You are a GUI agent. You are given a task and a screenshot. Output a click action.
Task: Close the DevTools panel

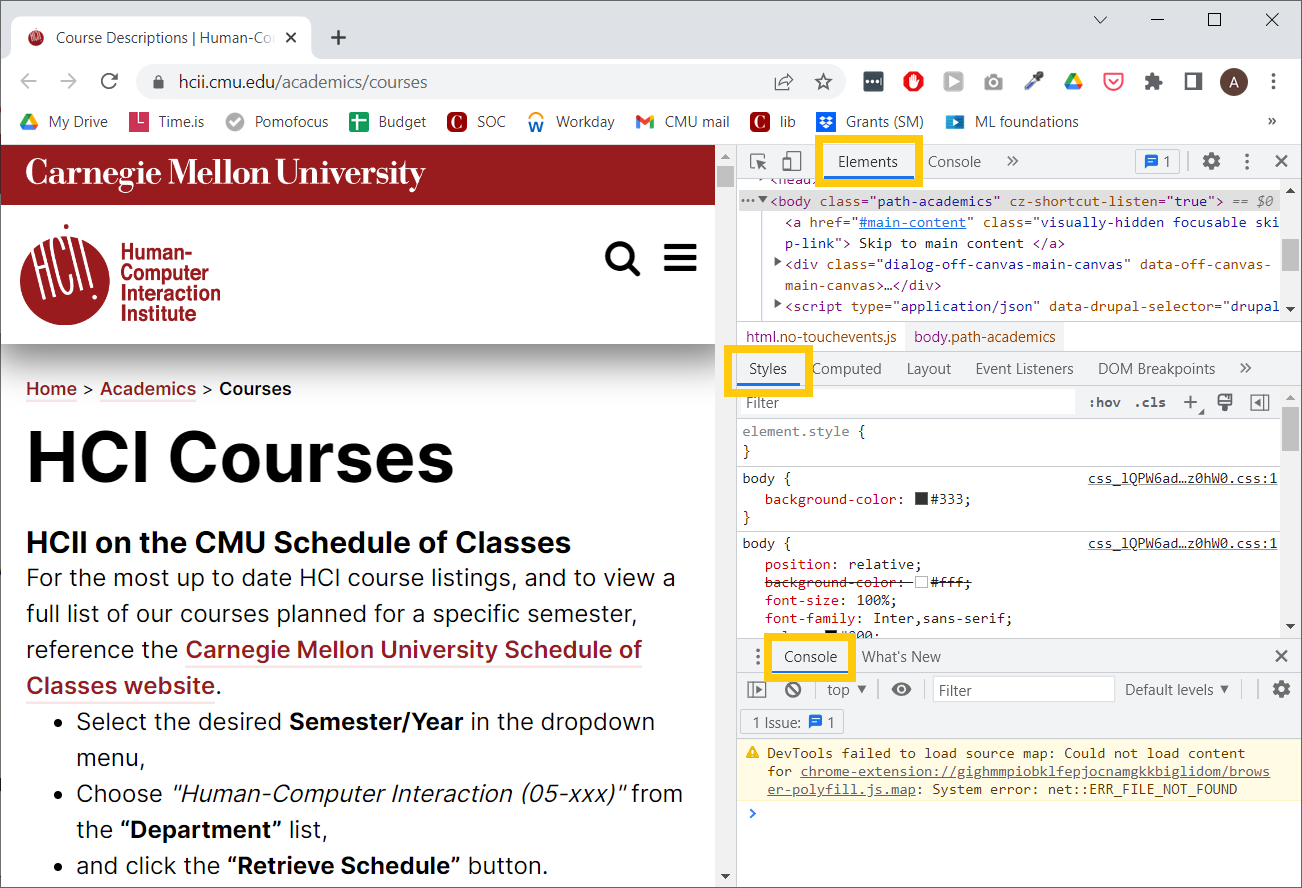click(x=1281, y=161)
